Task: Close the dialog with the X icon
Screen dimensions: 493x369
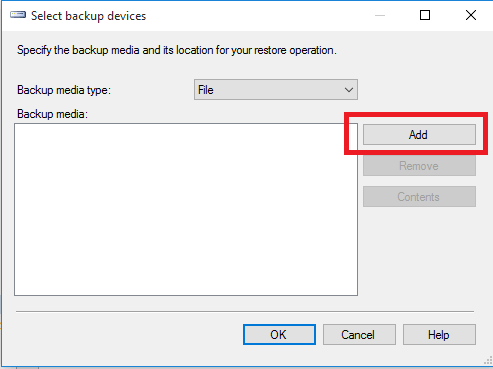Action: 471,15
